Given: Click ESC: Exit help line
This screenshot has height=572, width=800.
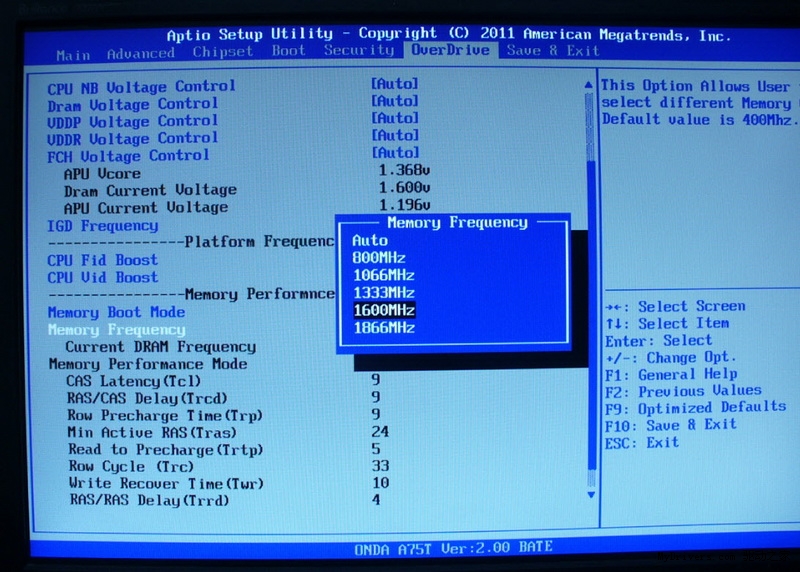Looking at the screenshot, I should pos(642,442).
